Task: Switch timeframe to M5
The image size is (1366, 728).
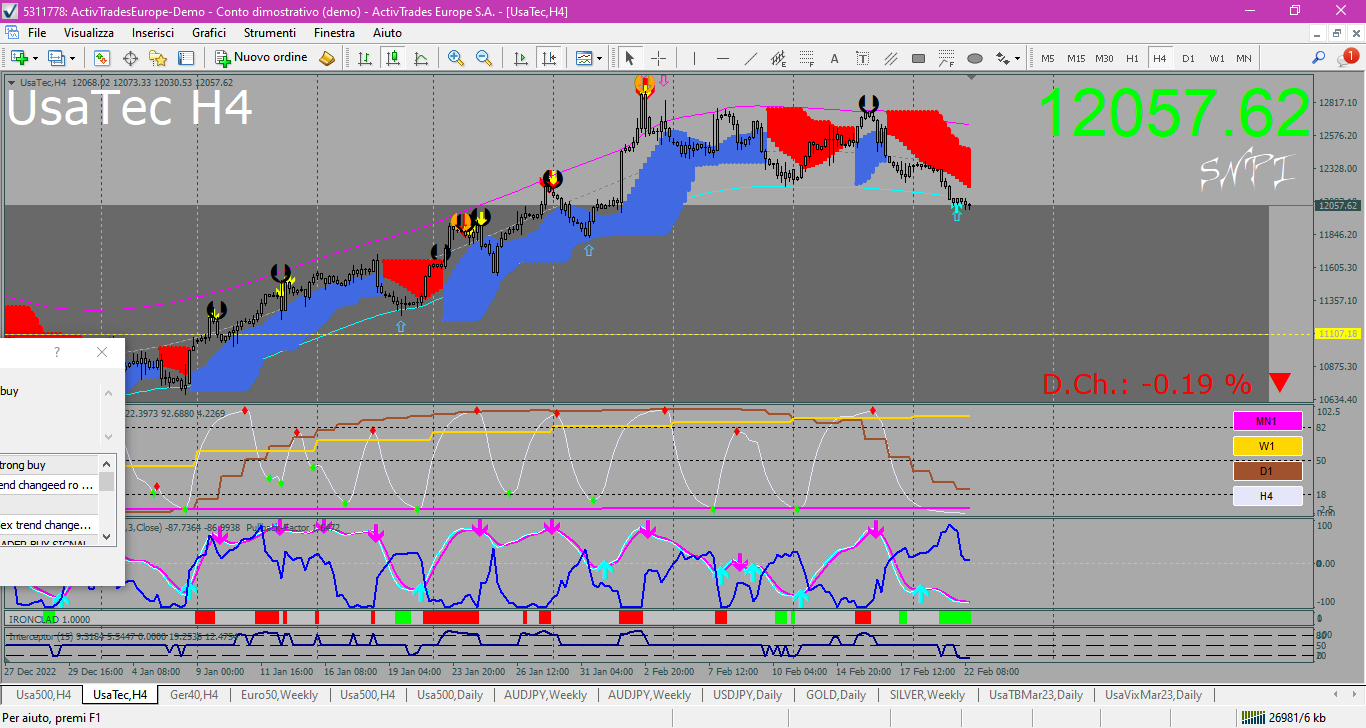Action: coord(1047,58)
